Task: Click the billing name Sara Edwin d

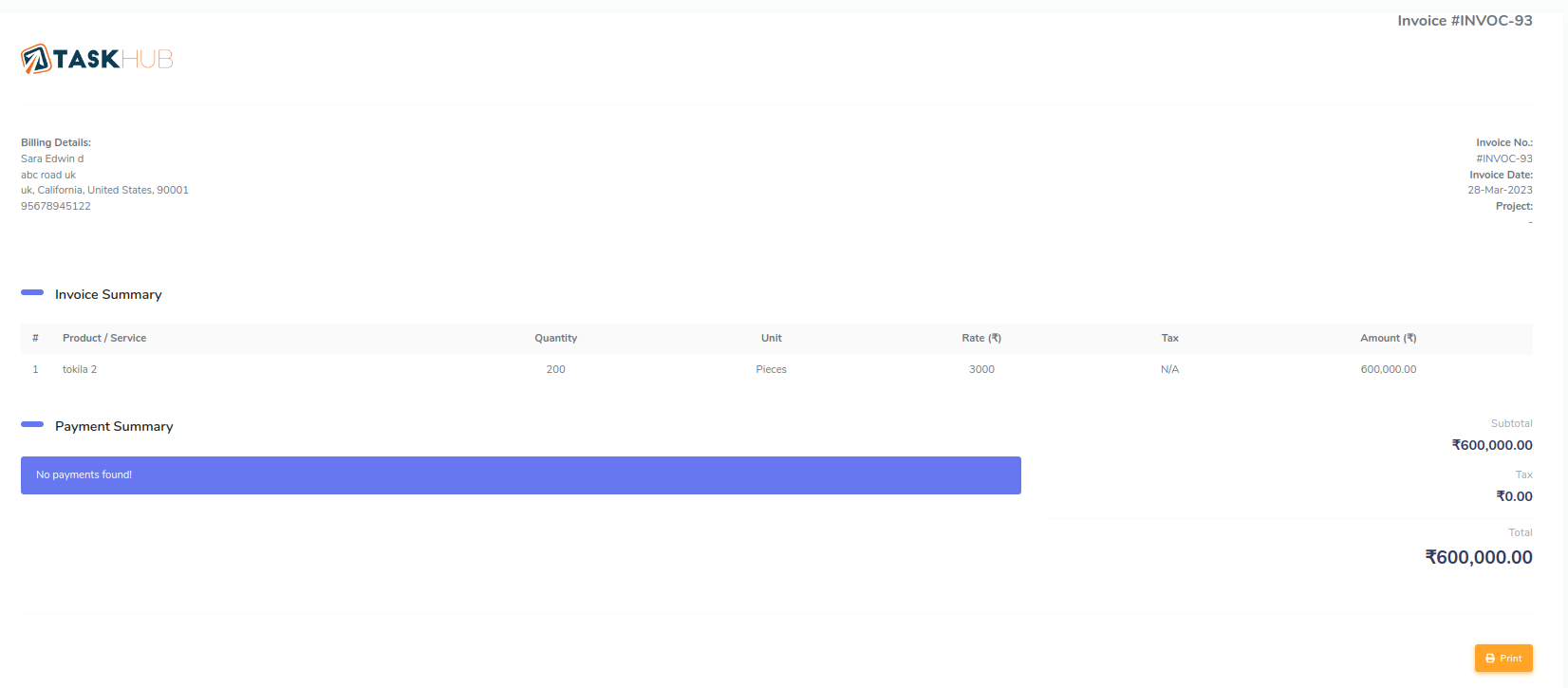Action: point(52,159)
